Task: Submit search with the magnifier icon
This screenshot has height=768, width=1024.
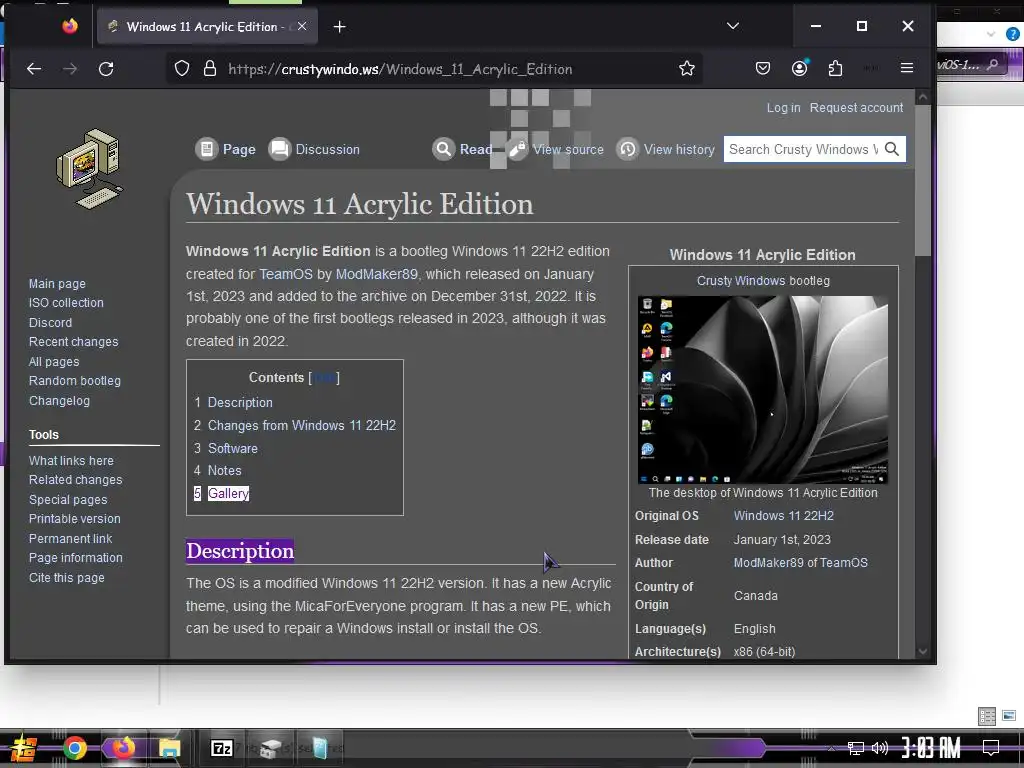Action: [892, 149]
